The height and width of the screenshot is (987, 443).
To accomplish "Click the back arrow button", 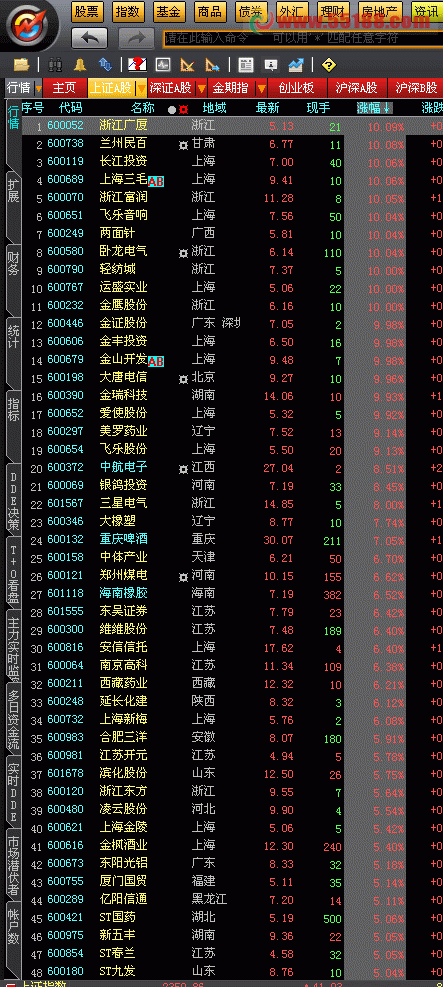I will click(x=89, y=38).
